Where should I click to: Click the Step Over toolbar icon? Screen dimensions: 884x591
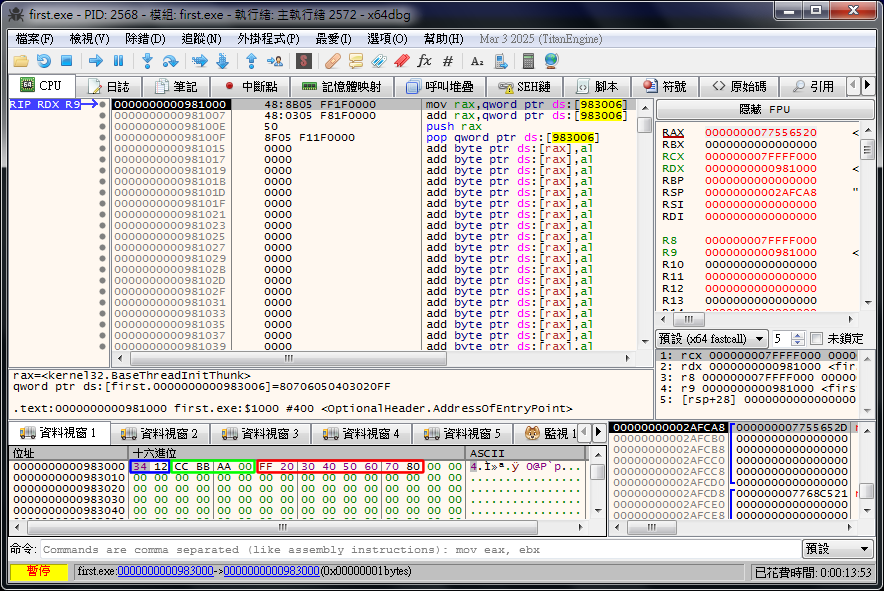coord(171,61)
